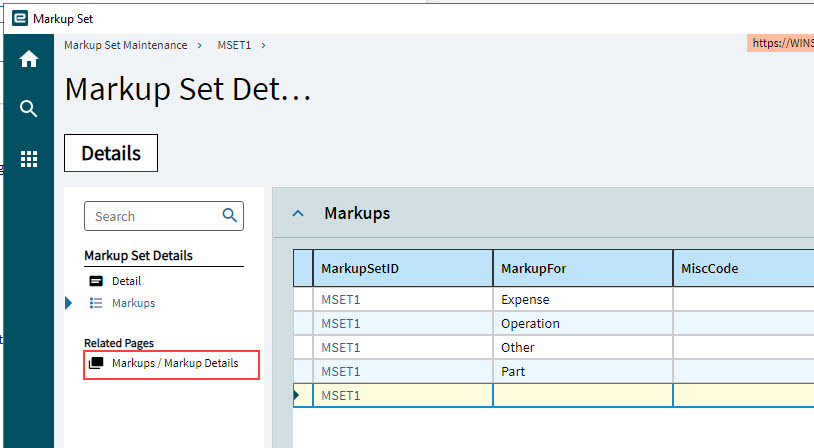Viewport: 814px width, 448px height.
Task: Click the breadcrumb arrow after Markup Set Maintenance
Action: pos(200,46)
